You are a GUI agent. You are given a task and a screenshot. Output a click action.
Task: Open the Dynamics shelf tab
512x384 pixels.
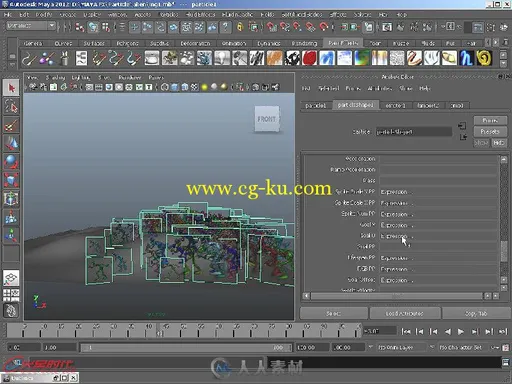tap(269, 43)
